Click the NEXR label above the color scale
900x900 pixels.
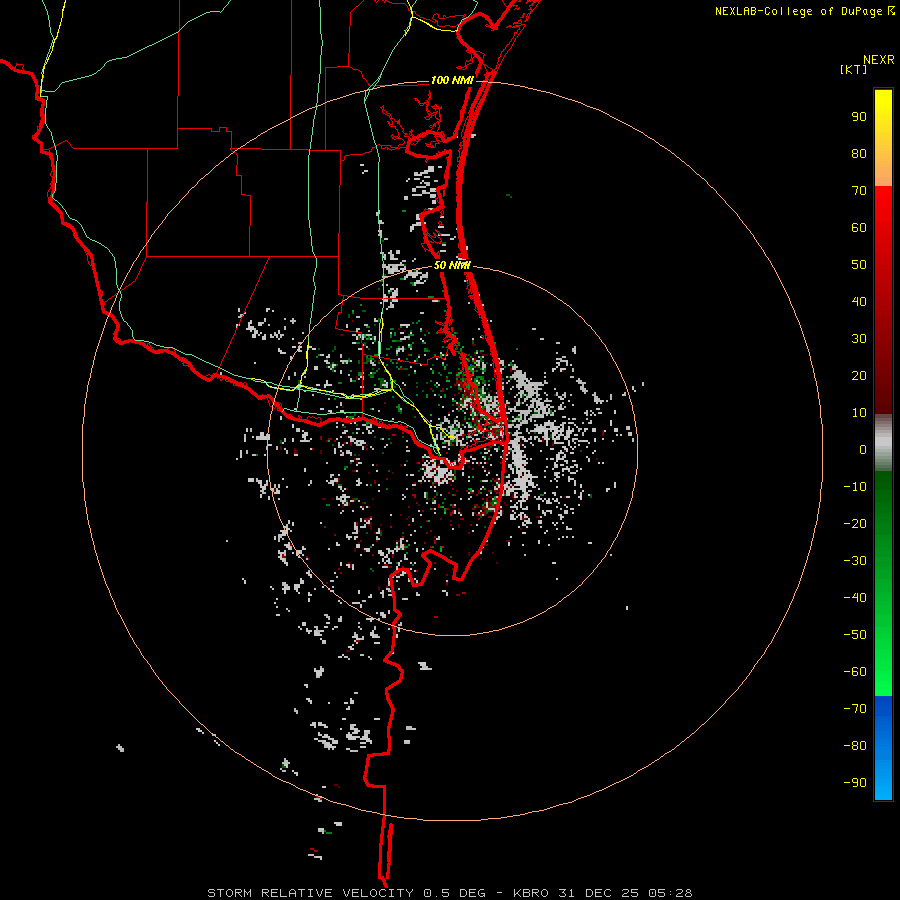(x=879, y=60)
